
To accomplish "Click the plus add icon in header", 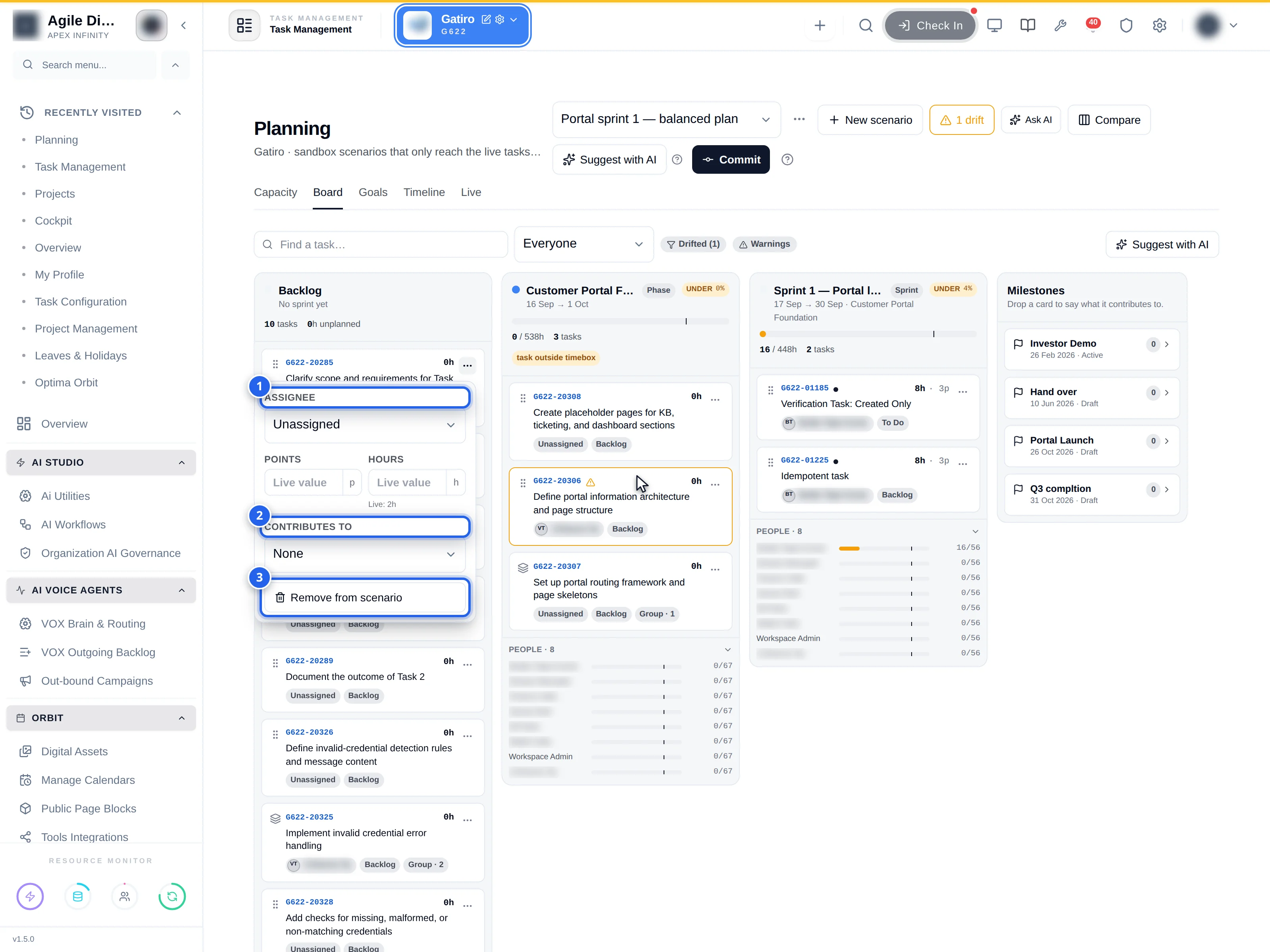I will pyautogui.click(x=820, y=25).
